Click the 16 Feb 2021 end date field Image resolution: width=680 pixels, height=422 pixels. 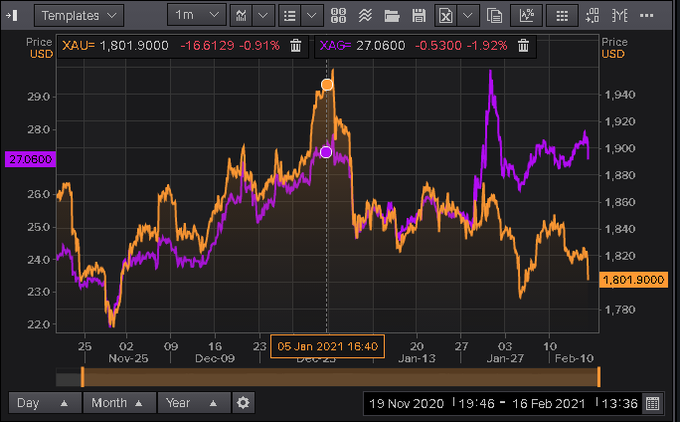549,404
